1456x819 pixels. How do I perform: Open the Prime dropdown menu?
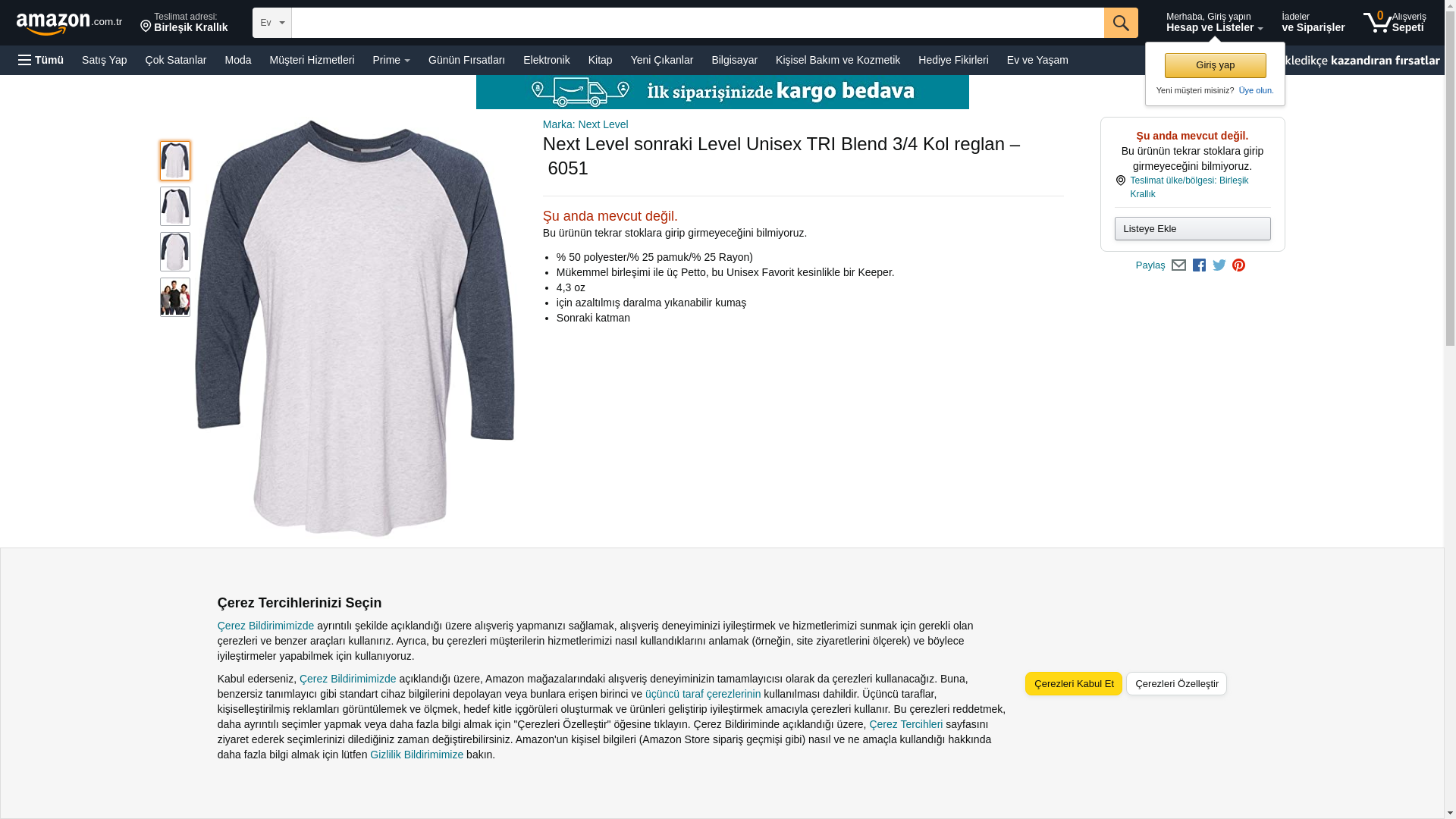(x=391, y=60)
